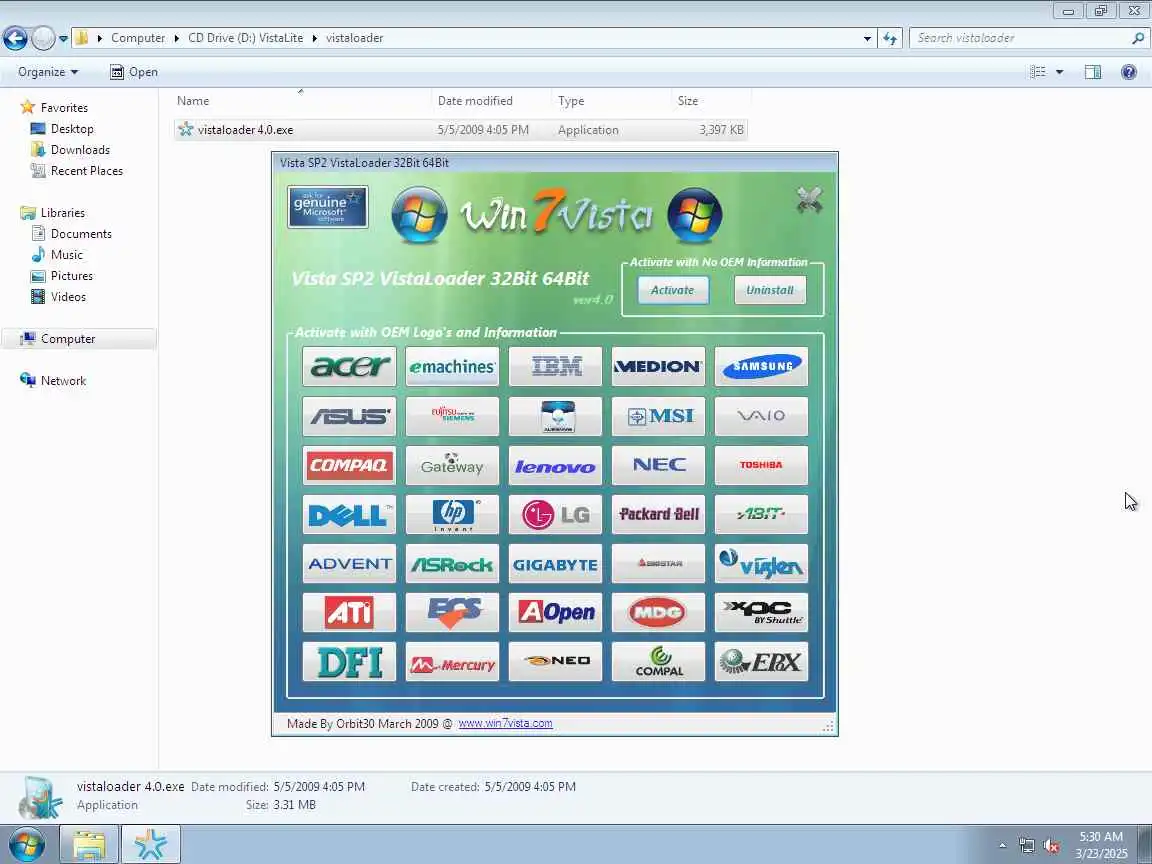This screenshot has height=864, width=1152.
Task: Pick the Mercury OEM logo button
Action: click(452, 662)
